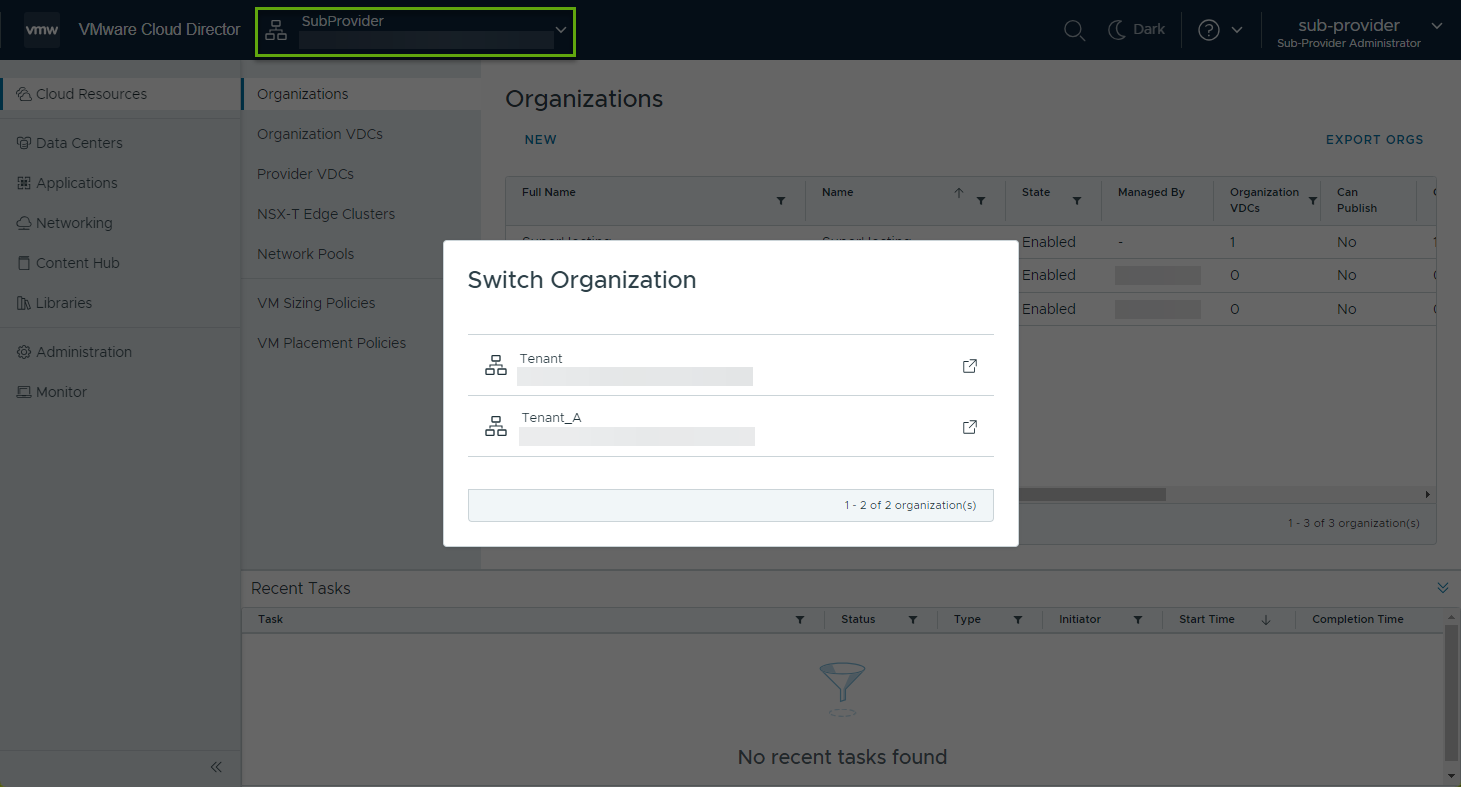Click the horizontal scrollbar right arrow
The width and height of the screenshot is (1461, 787).
1428,494
